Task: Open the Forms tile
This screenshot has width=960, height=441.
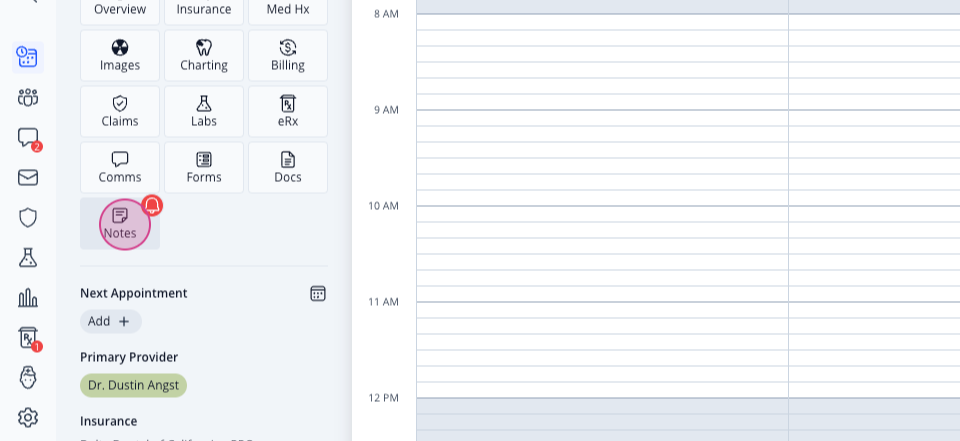Action: 204,167
